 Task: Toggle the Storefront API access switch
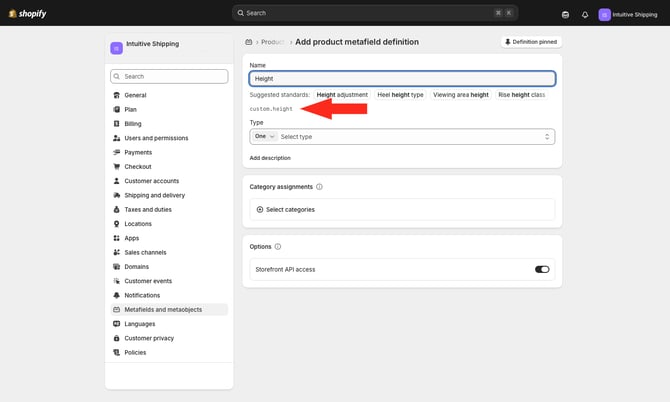542,269
